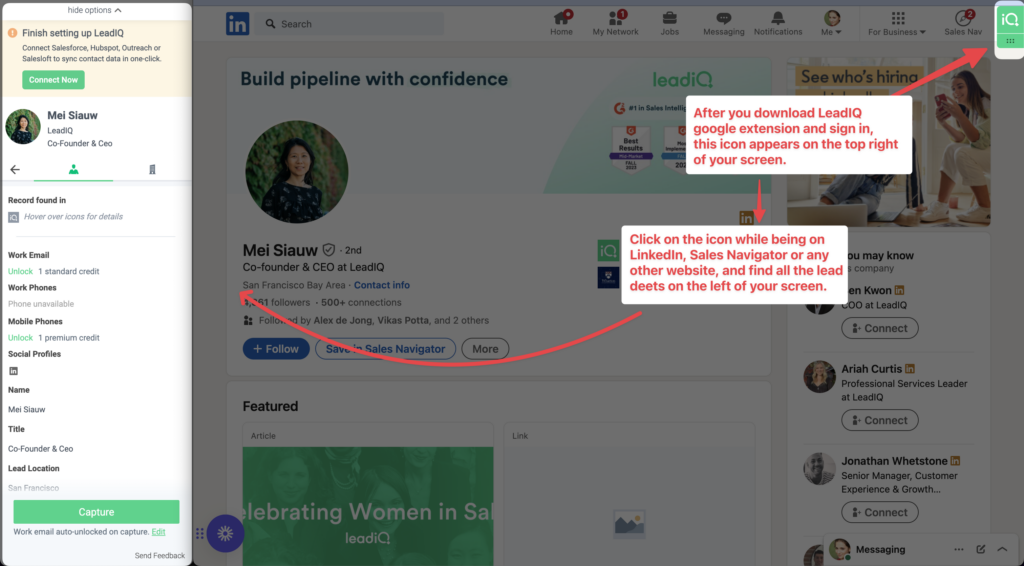Click the dotted grip beside purple button
The height and width of the screenshot is (566, 1024).
tap(200, 533)
